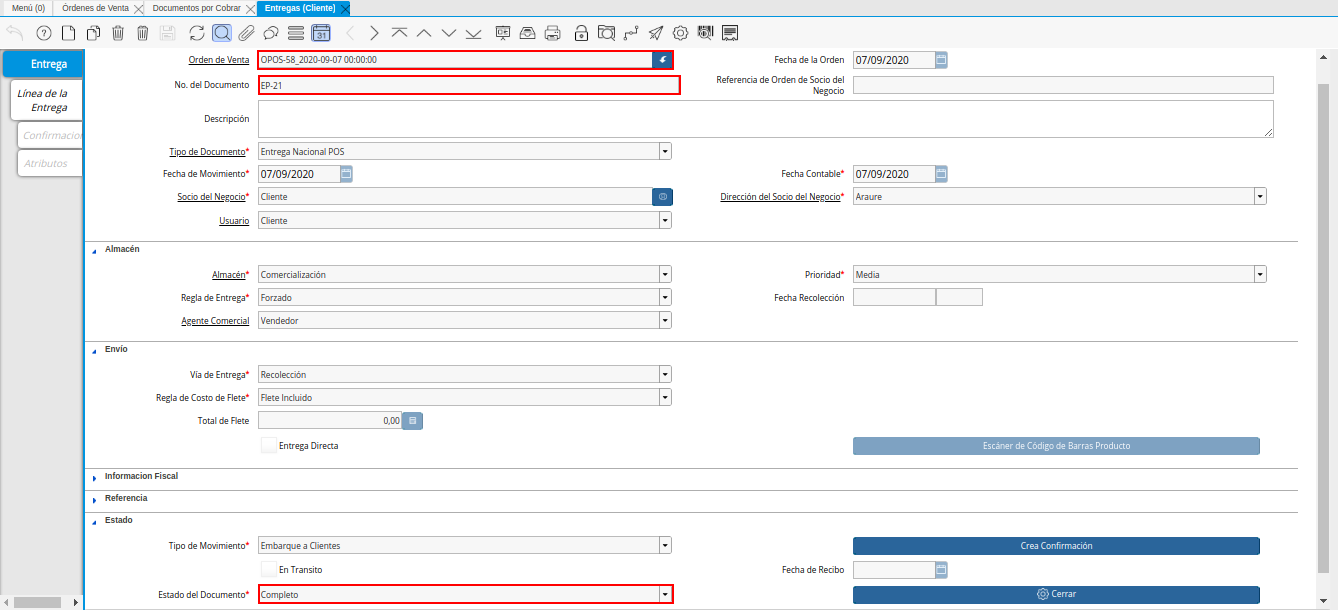Click into the Descripción text field
This screenshot has height=612, width=1338.
[x=765, y=118]
